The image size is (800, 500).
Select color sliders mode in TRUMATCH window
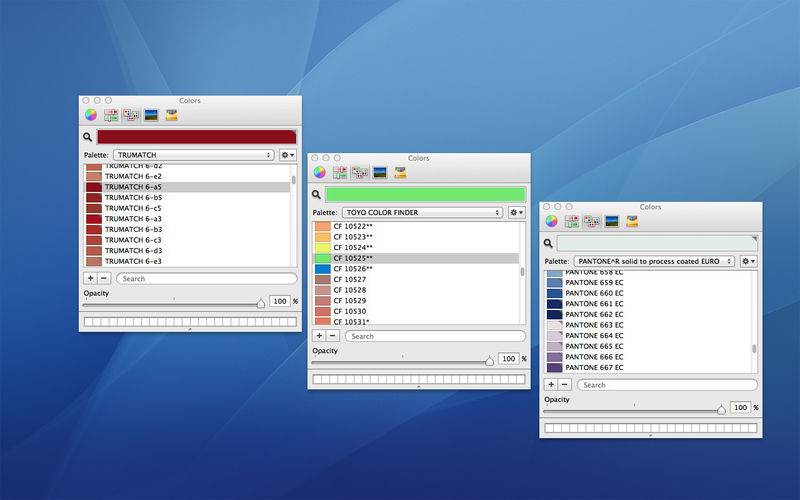(111, 115)
